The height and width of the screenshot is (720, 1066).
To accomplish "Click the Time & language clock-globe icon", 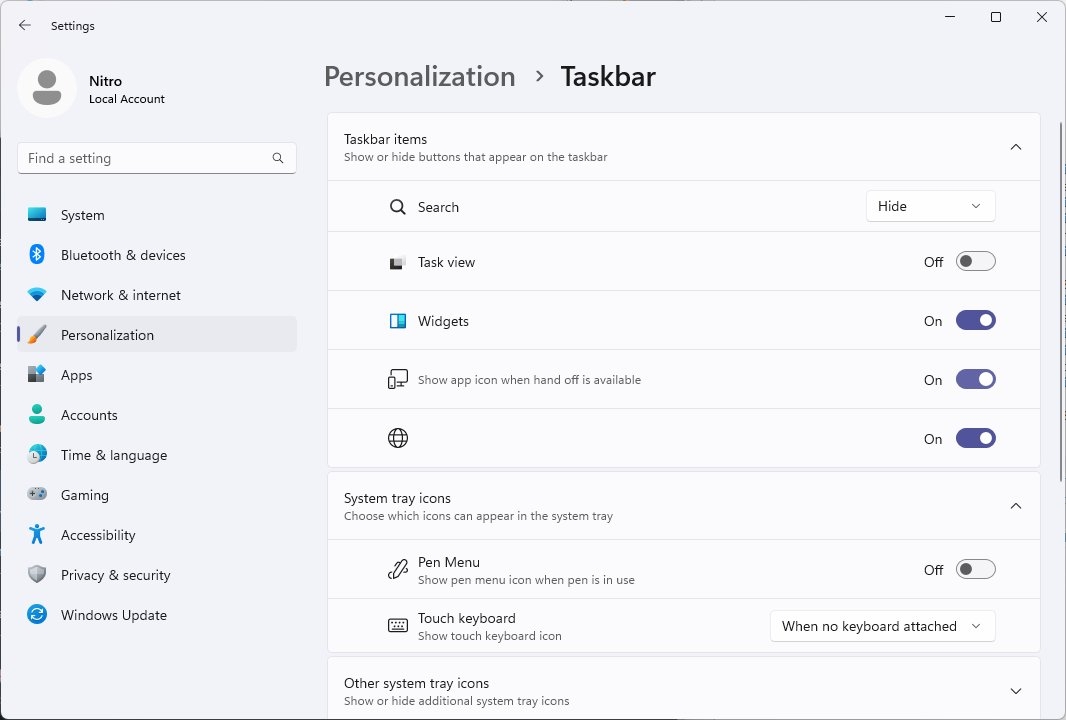I will pos(37,454).
